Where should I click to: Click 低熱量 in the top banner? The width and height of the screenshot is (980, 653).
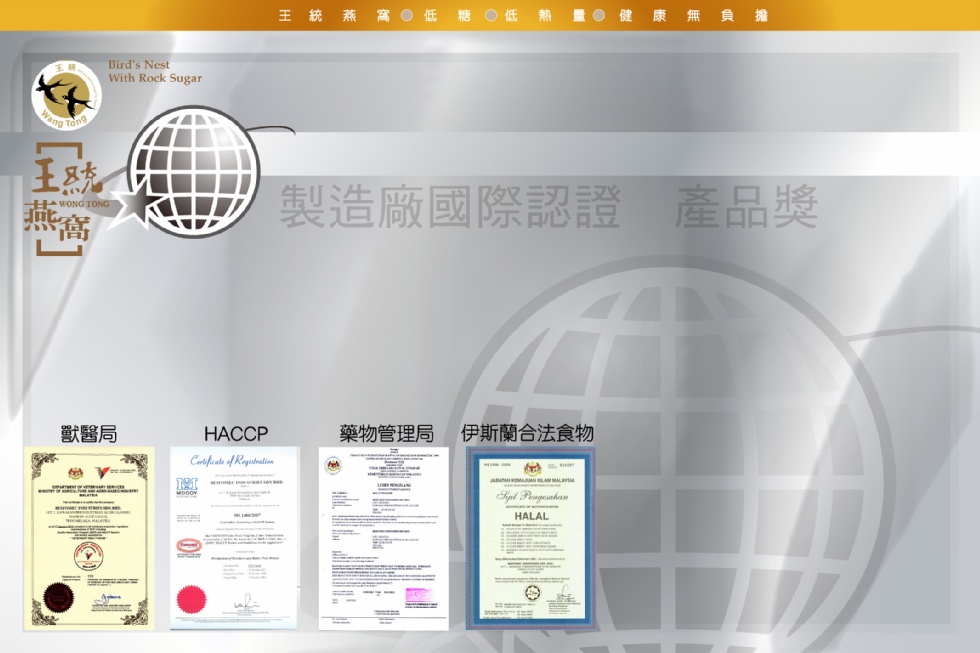tap(546, 16)
